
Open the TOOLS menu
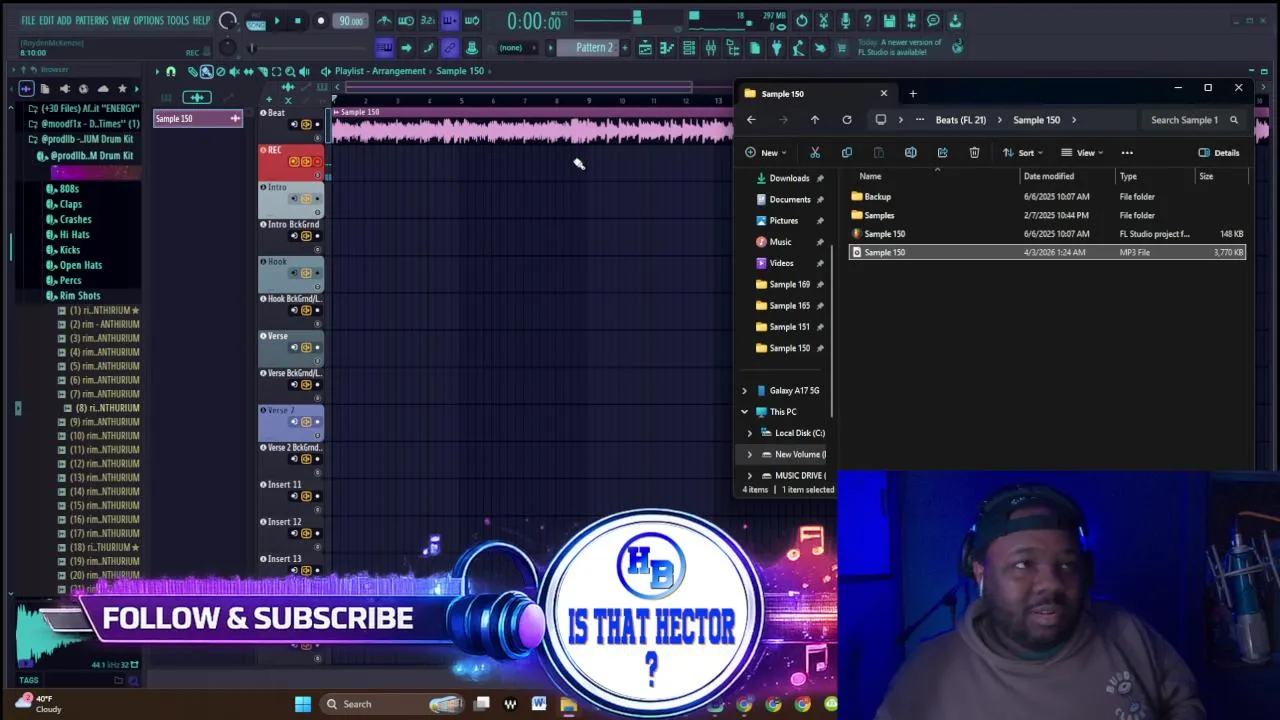pos(177,20)
